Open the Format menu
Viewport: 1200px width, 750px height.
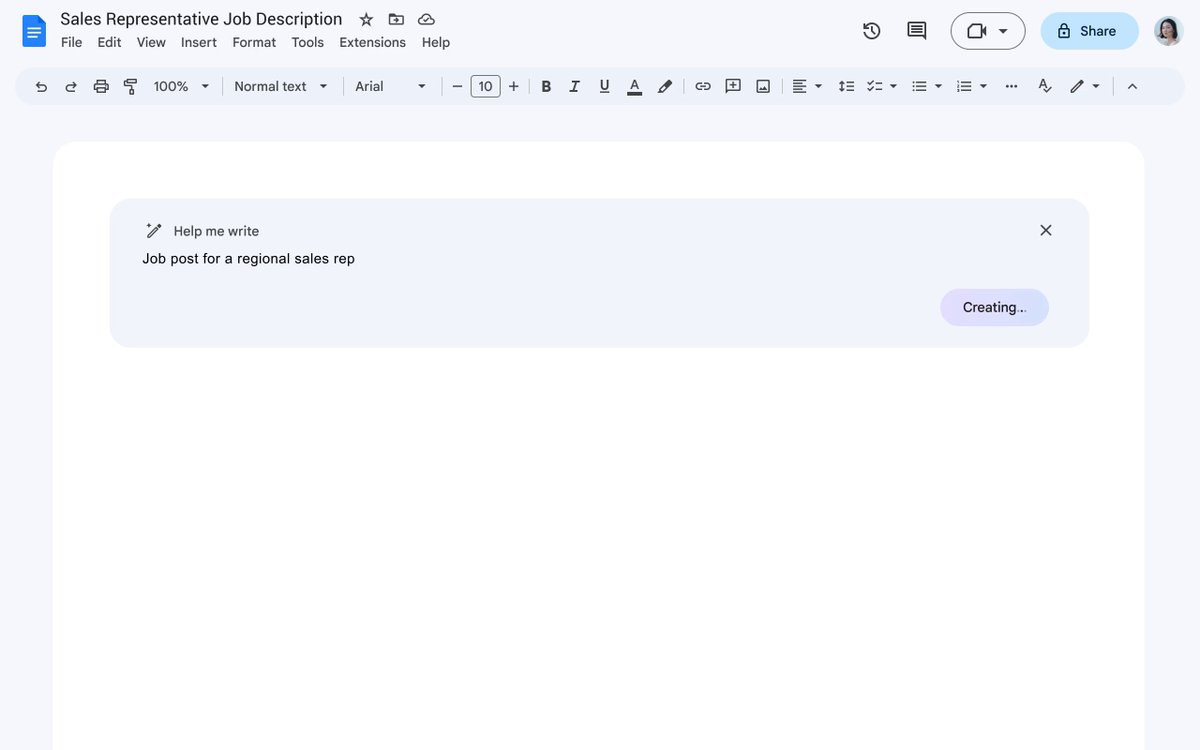(x=254, y=42)
